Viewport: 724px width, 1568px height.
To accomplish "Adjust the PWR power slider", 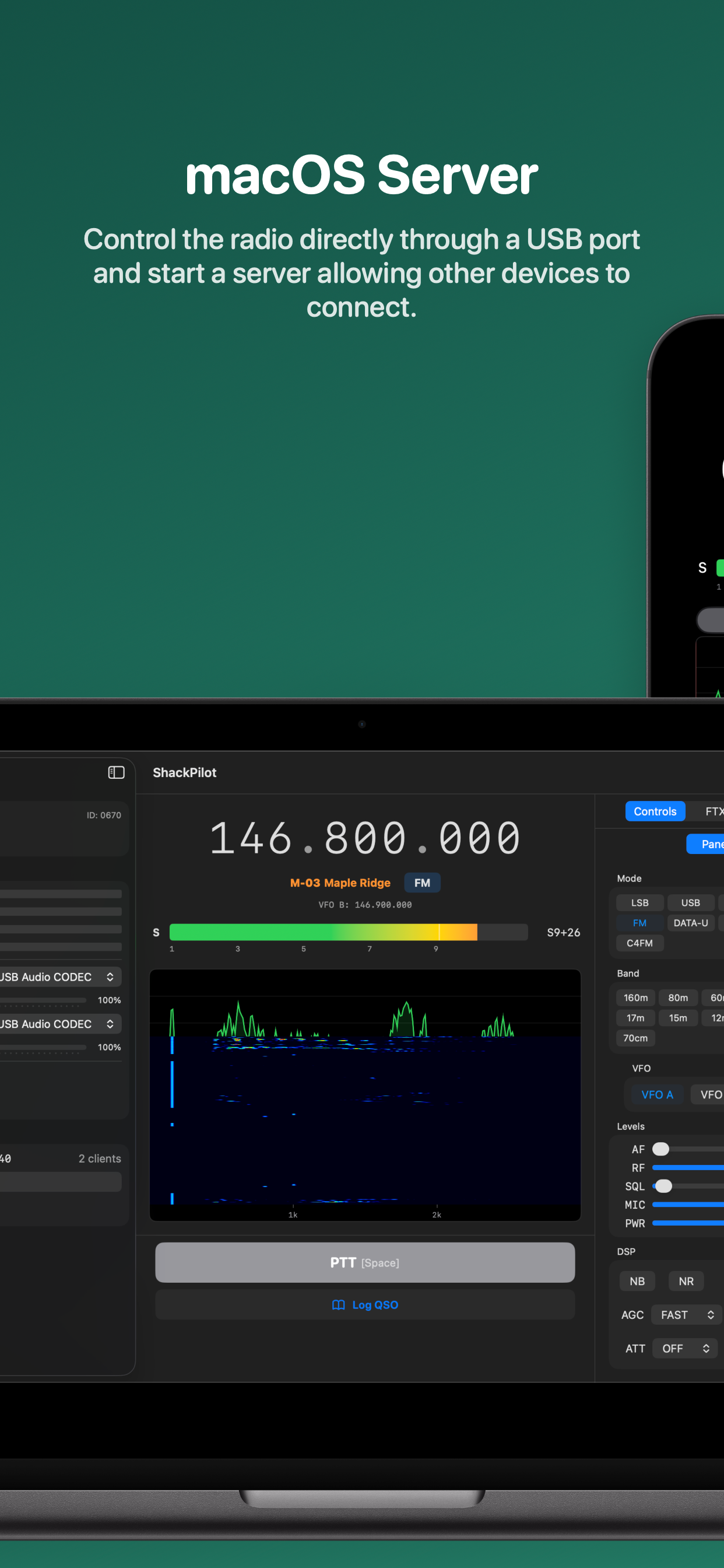I will 687,1223.
